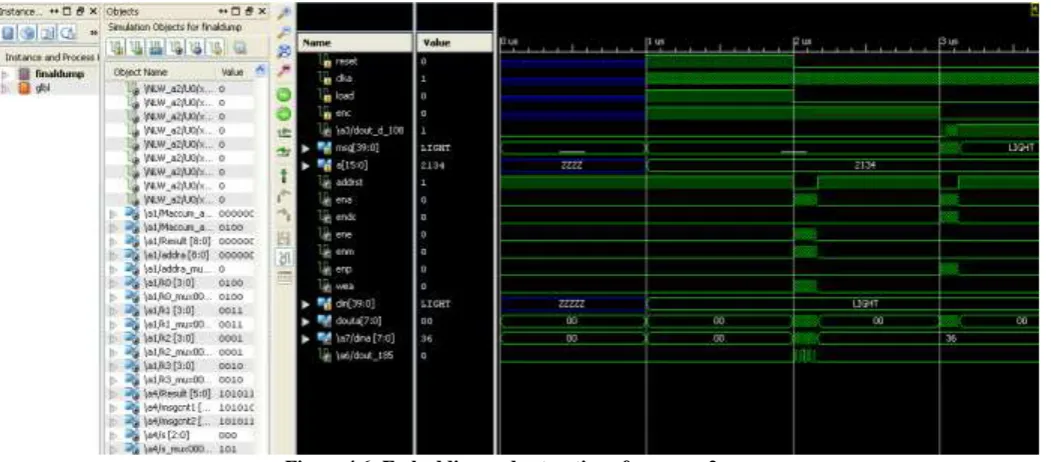The width and height of the screenshot is (1051, 462).
Task: Click the Go to Next Transition green arrow
Action: click(x=284, y=113)
